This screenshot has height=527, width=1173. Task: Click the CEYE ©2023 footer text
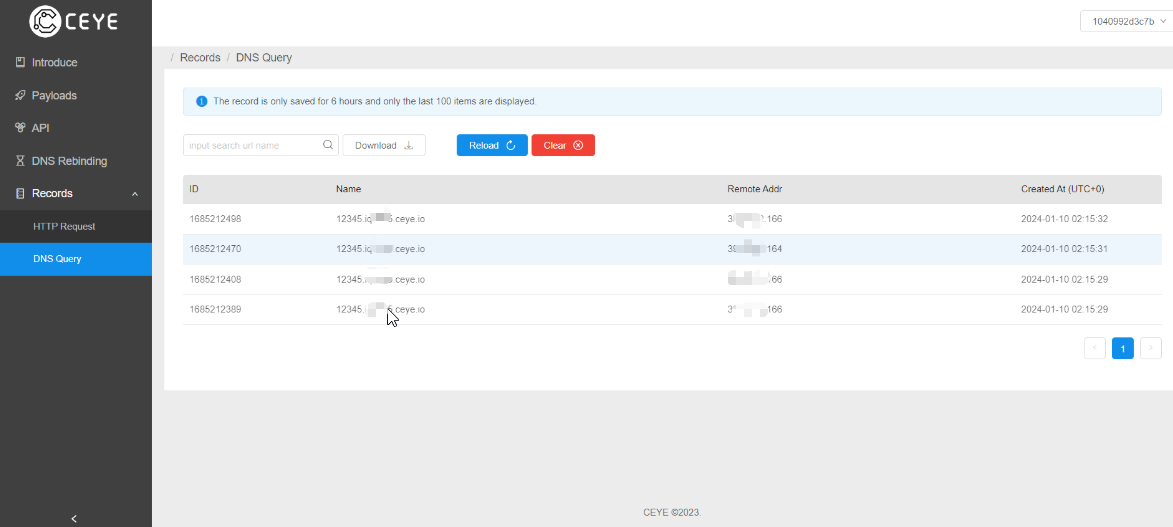coord(672,513)
